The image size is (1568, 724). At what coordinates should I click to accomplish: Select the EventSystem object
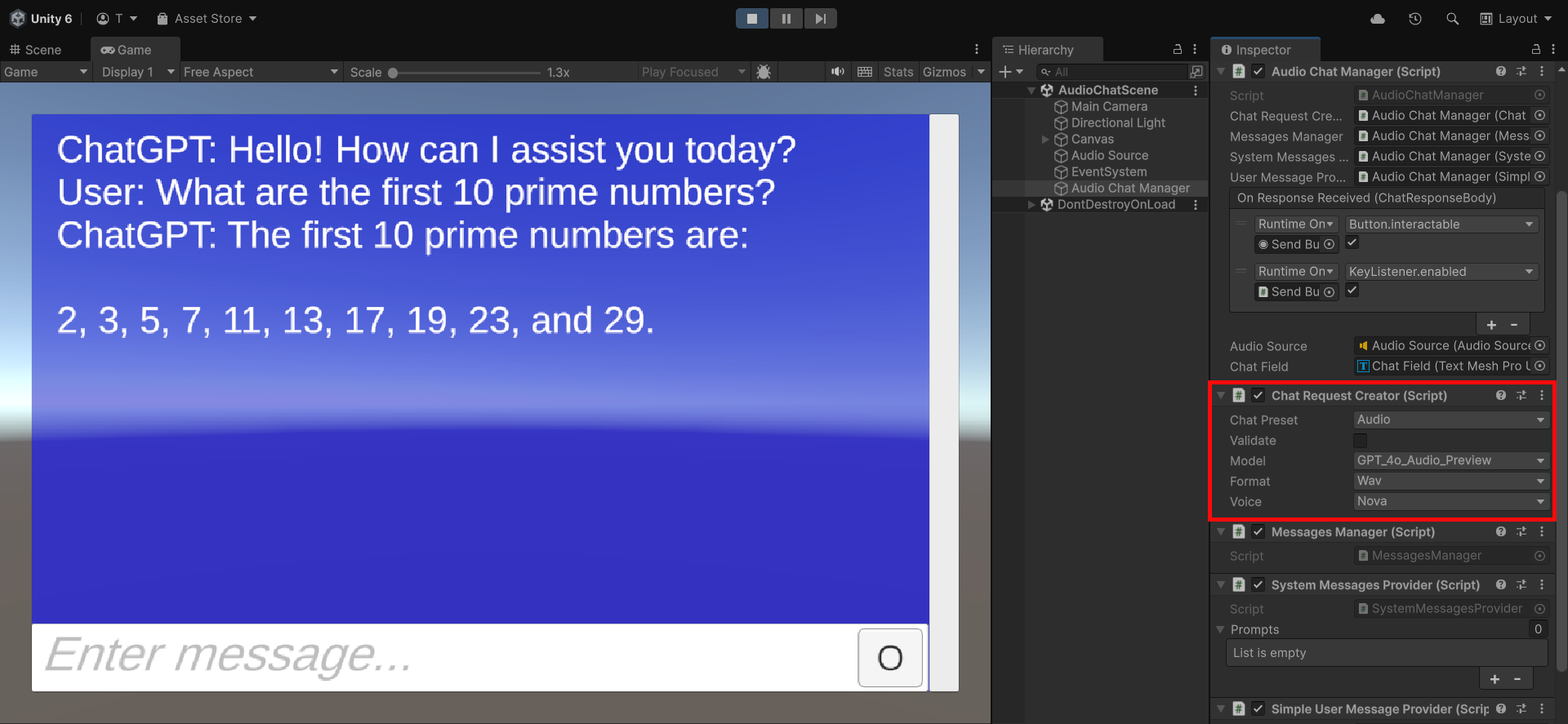1109,172
